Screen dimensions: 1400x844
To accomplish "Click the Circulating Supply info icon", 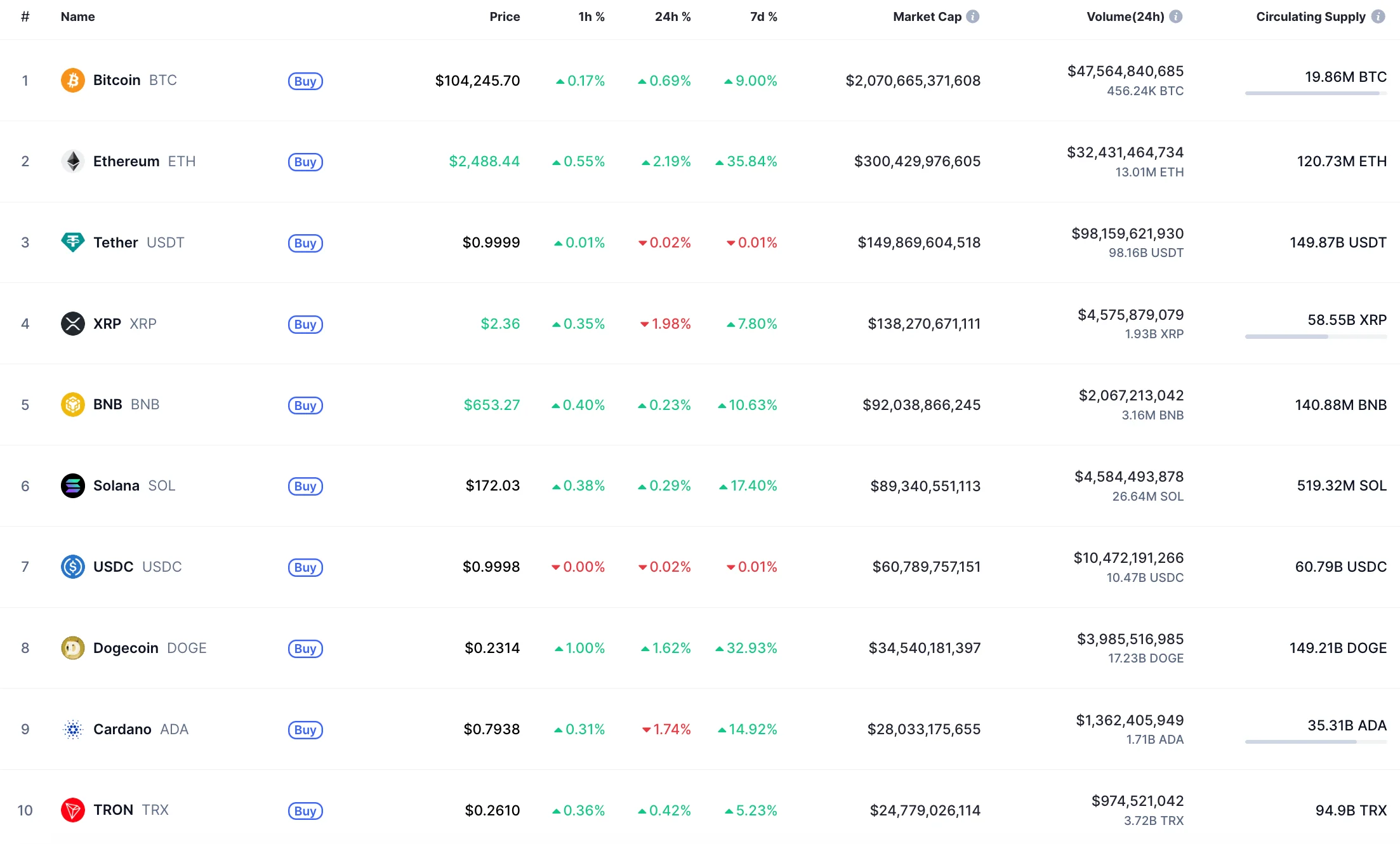I will click(1378, 16).
